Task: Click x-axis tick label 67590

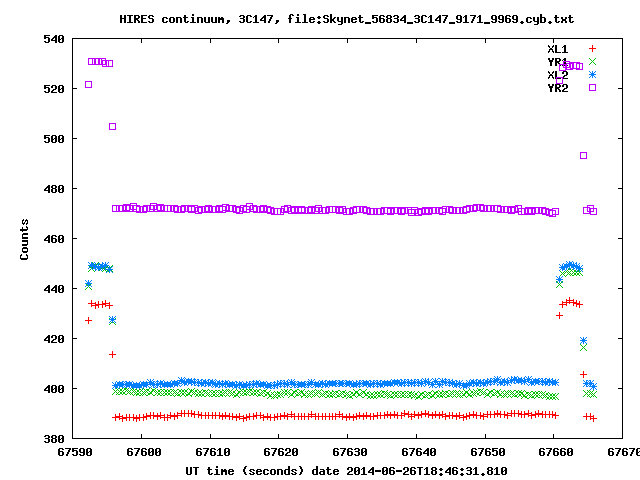Action: pyautogui.click(x=75, y=452)
